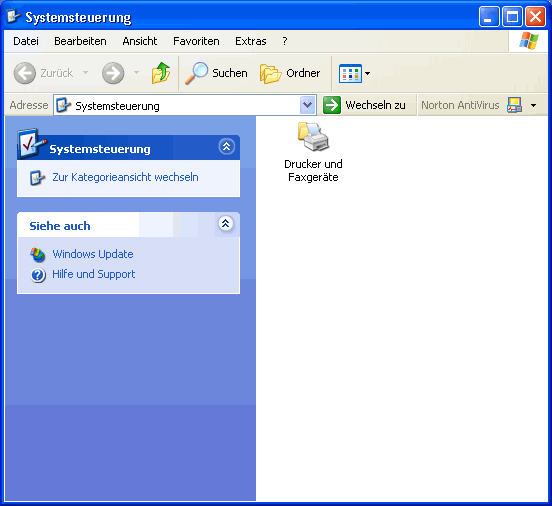Screen dimensions: 552x506
Task: Click the green Wechseln zu arrow
Action: coord(332,105)
